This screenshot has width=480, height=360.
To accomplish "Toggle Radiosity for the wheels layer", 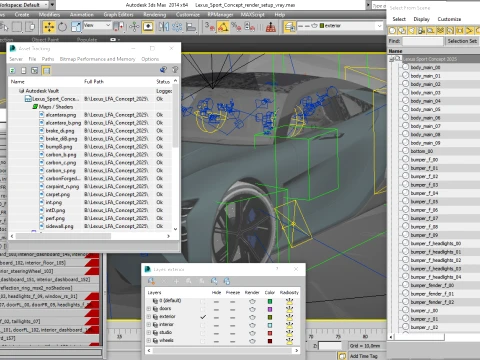I will click(x=289, y=341).
